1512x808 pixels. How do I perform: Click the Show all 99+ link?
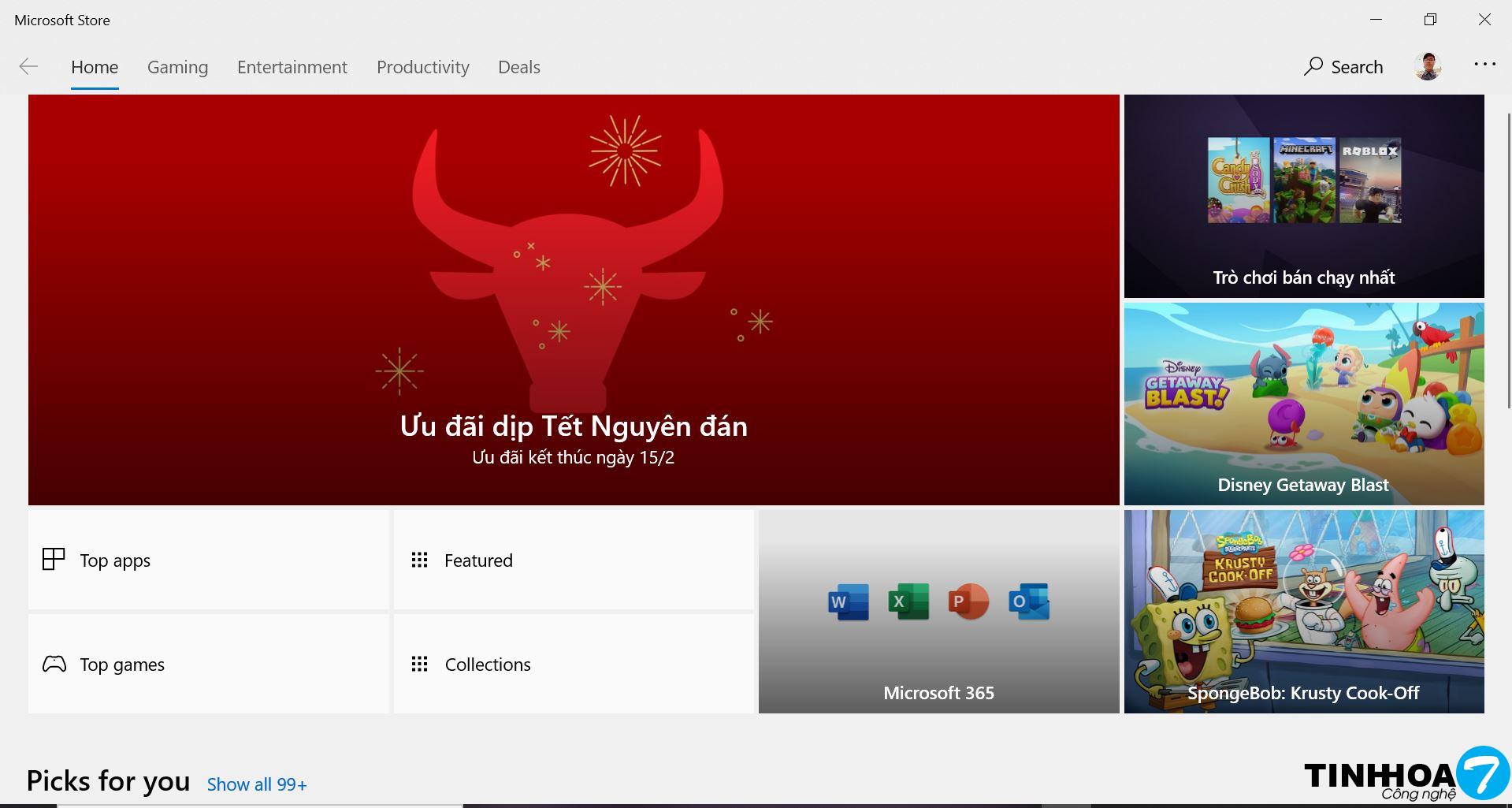[257, 784]
